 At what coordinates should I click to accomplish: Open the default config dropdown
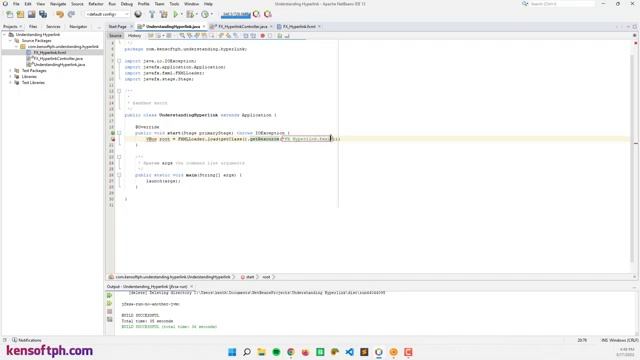pyautogui.click(x=107, y=14)
